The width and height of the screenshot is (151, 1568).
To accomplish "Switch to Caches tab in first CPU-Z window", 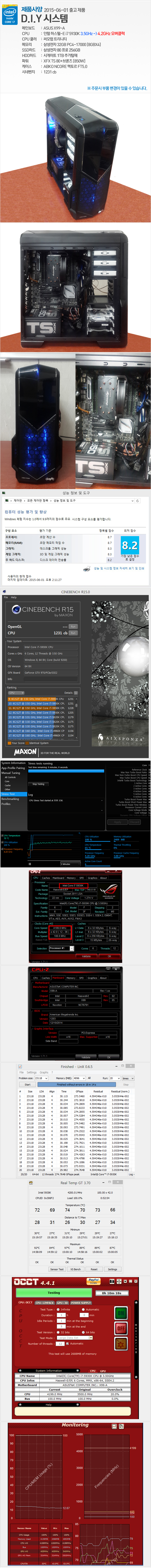I will pos(46,878).
